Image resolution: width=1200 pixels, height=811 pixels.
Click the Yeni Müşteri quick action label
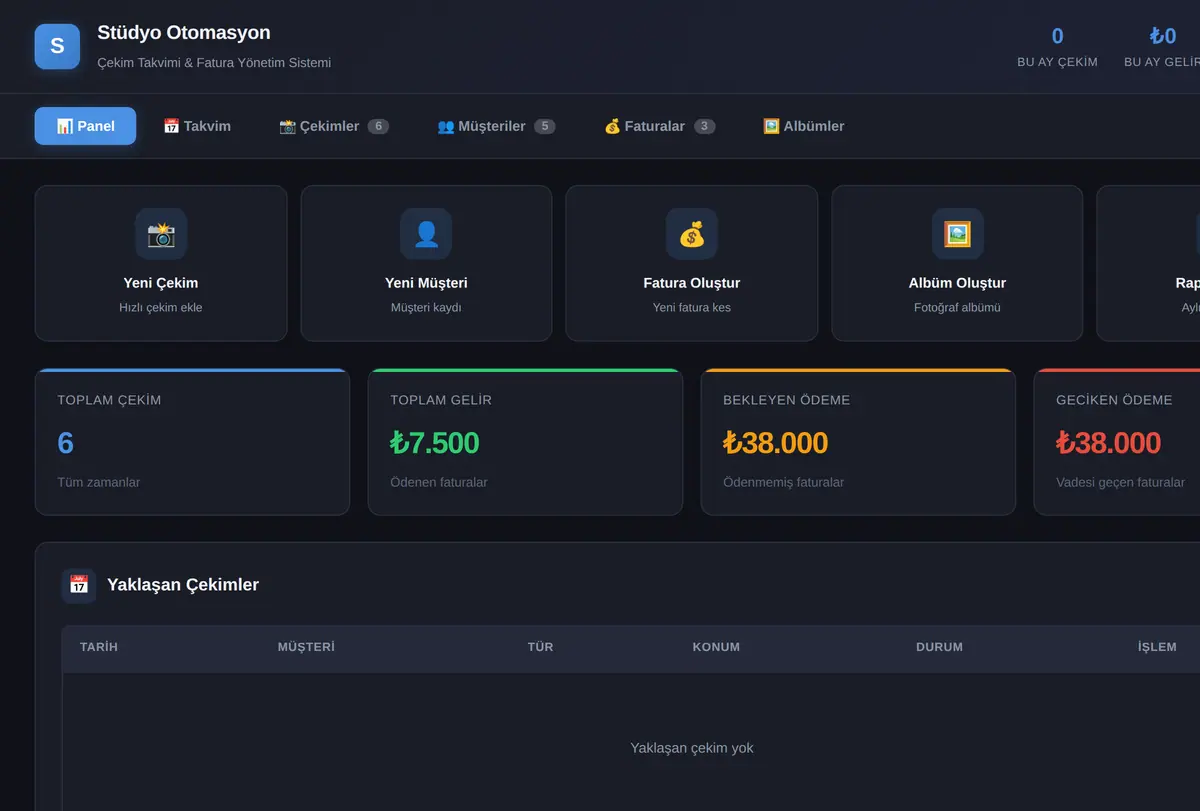(426, 283)
